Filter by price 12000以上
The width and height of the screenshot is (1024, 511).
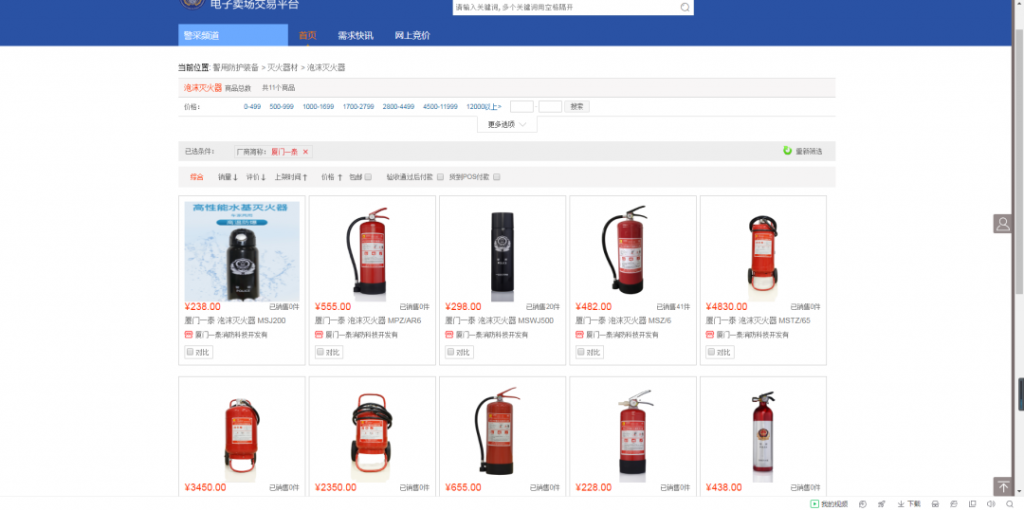pos(484,107)
